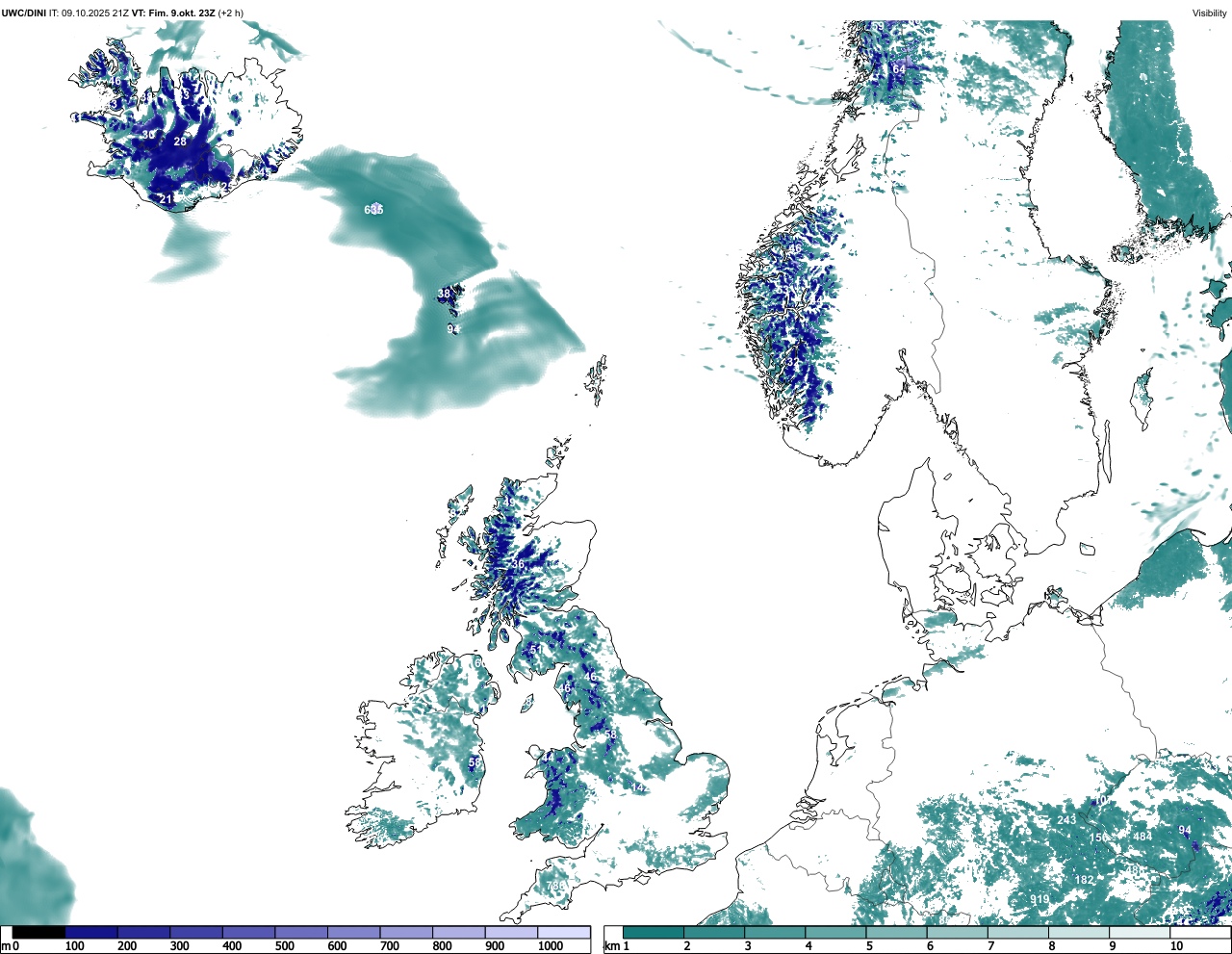This screenshot has width=1232, height=954.
Task: Click the 919 visibility value
Action: point(1039,900)
